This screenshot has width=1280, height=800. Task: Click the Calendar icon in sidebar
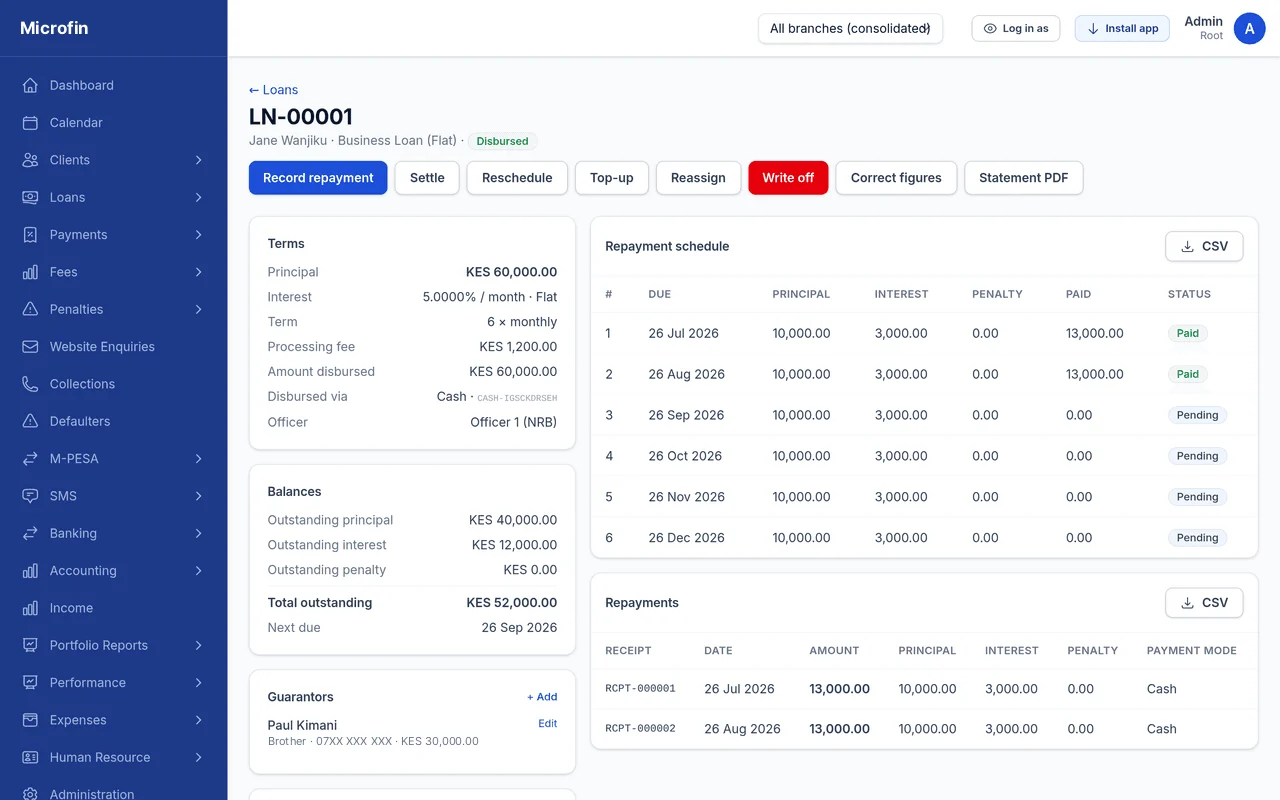[x=30, y=123]
